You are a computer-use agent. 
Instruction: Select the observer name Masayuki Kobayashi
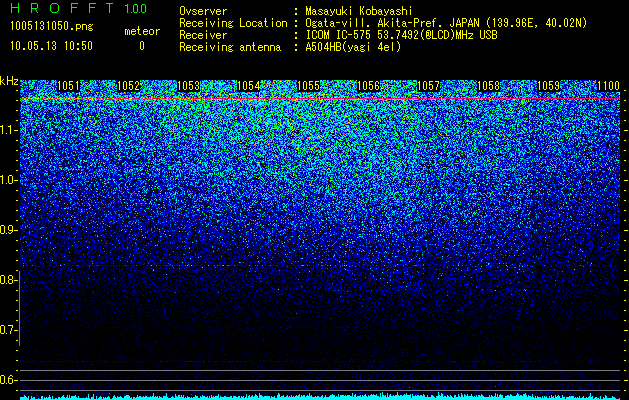click(x=359, y=11)
